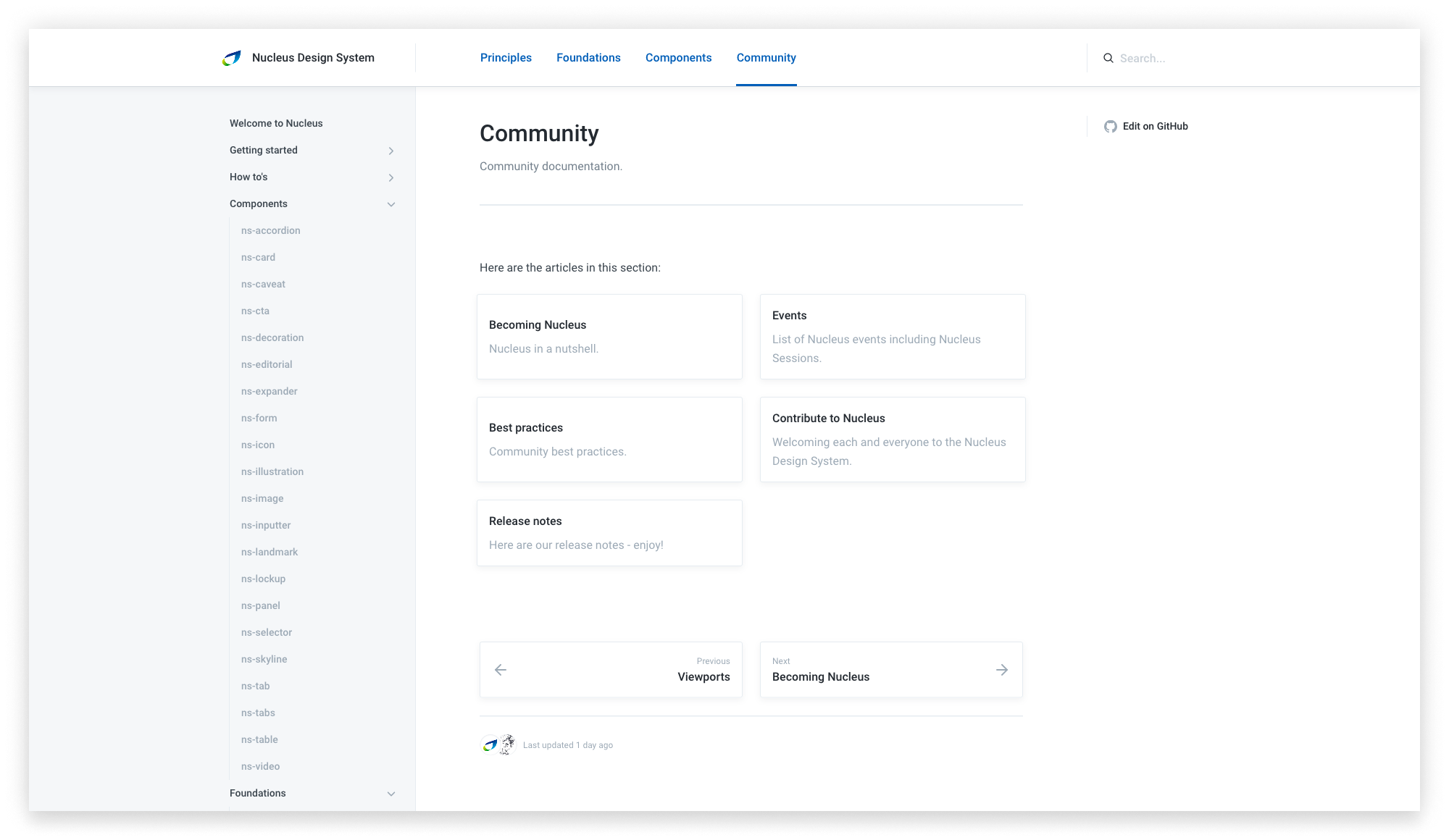Open Edit on GitHub link
Image resolution: width=1449 pixels, height=840 pixels.
(1155, 127)
